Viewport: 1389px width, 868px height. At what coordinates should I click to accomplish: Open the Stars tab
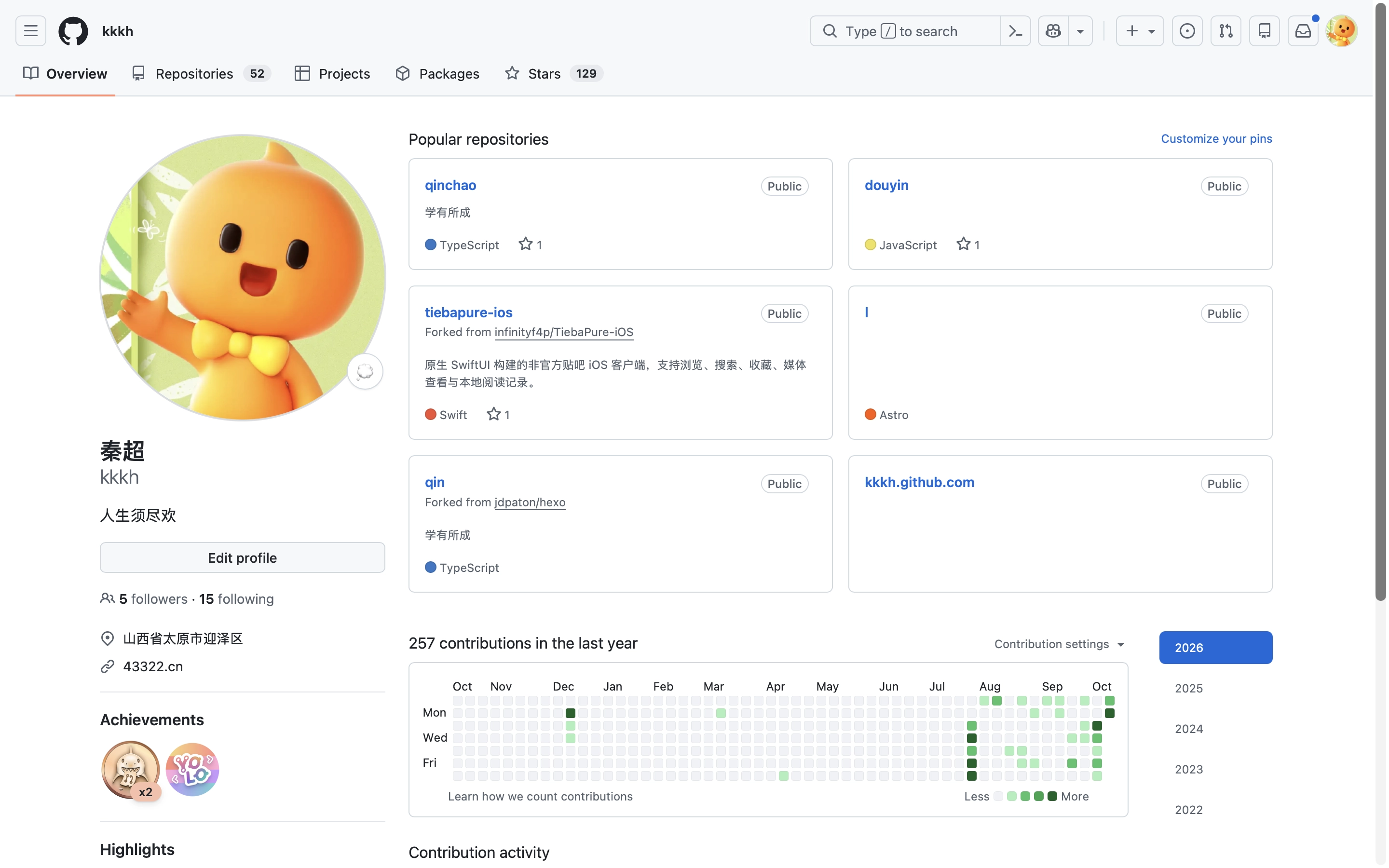click(x=553, y=73)
